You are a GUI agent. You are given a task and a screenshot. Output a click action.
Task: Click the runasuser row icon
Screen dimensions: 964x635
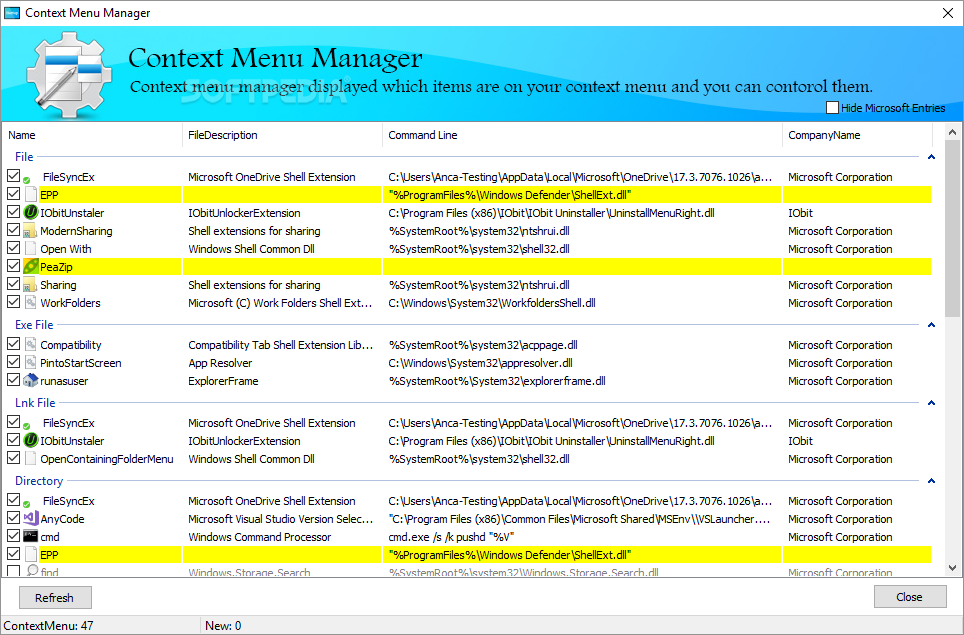[31, 381]
